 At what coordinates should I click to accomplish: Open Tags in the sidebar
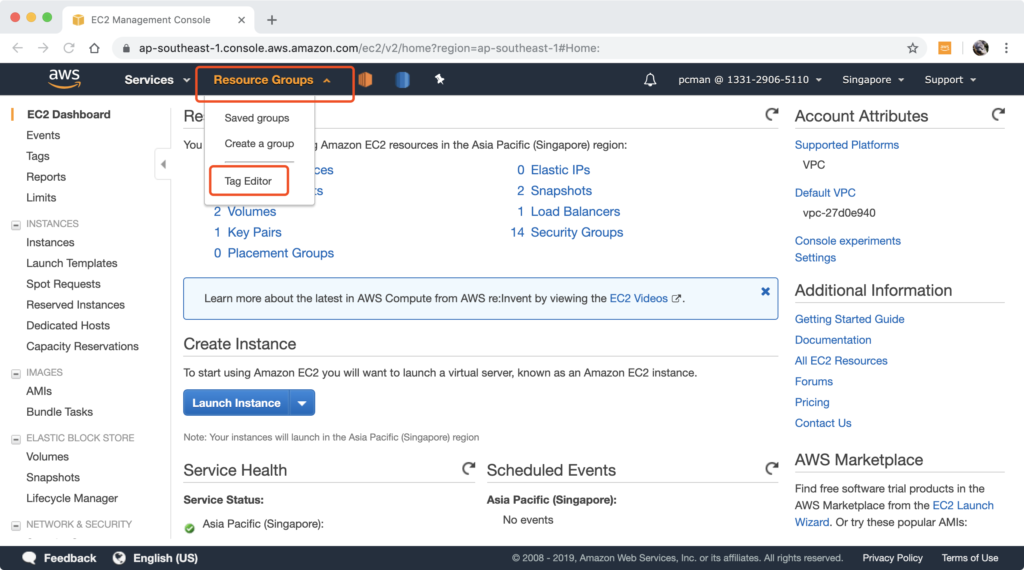point(38,156)
